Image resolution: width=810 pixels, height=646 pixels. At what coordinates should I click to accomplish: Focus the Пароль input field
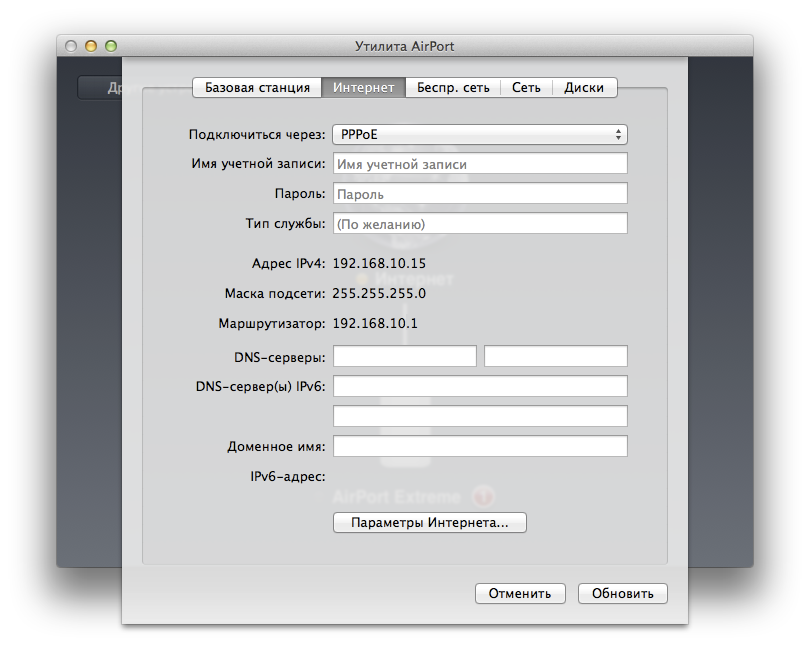[480, 194]
